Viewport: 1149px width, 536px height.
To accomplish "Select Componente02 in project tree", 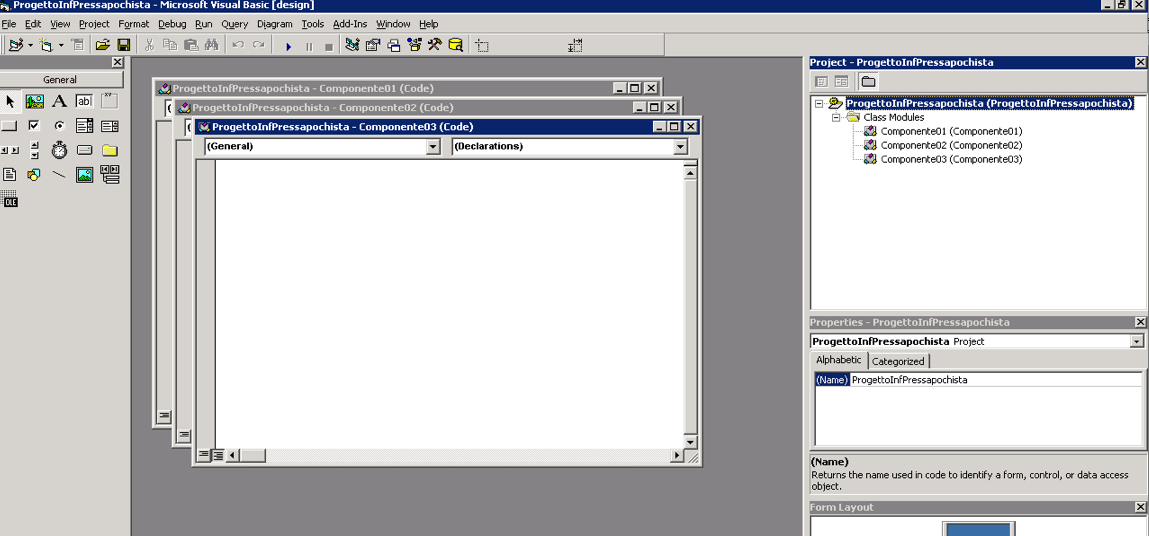I will click(950, 145).
